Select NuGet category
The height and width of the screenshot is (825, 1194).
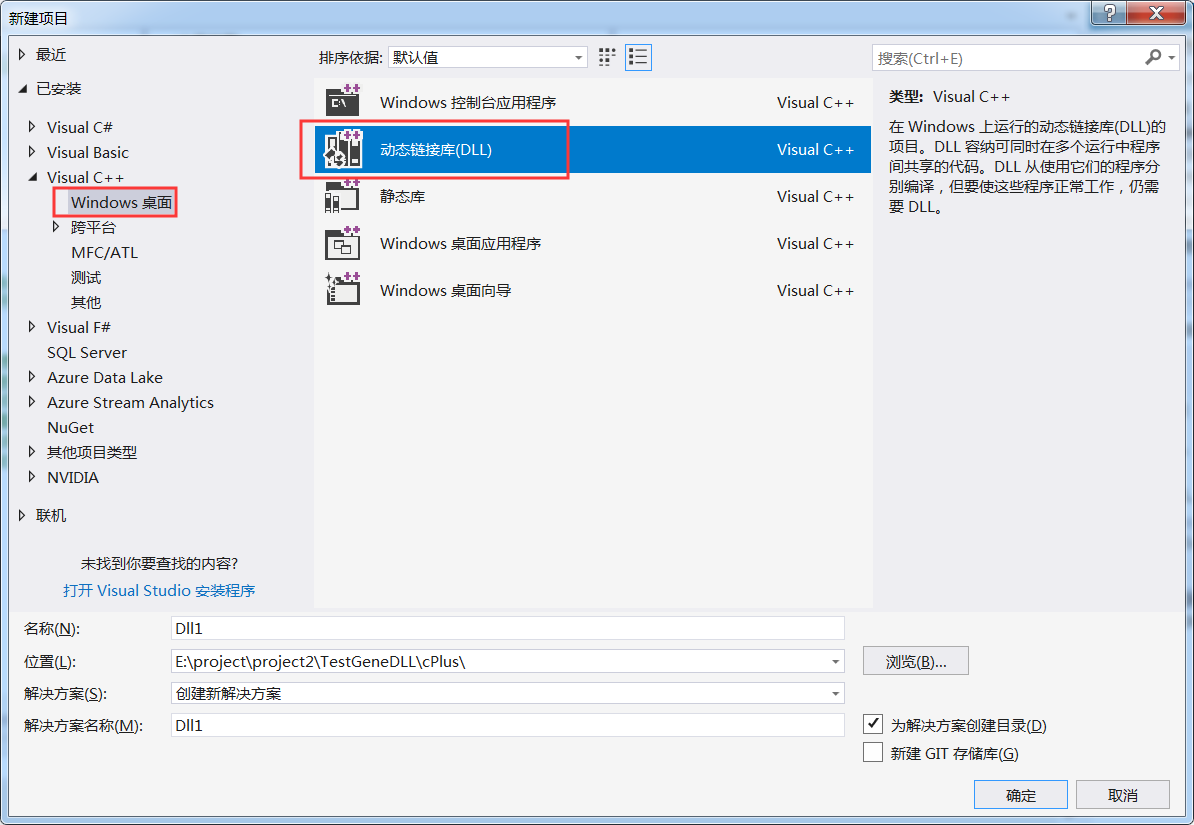[x=70, y=427]
